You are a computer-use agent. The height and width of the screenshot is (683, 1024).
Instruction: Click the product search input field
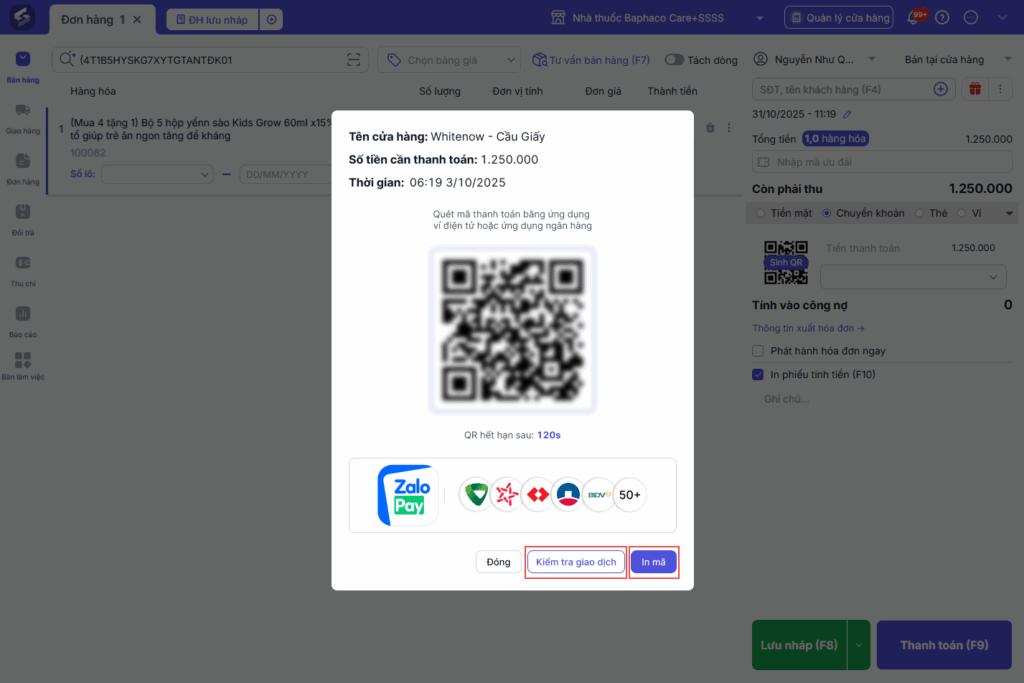click(x=210, y=59)
